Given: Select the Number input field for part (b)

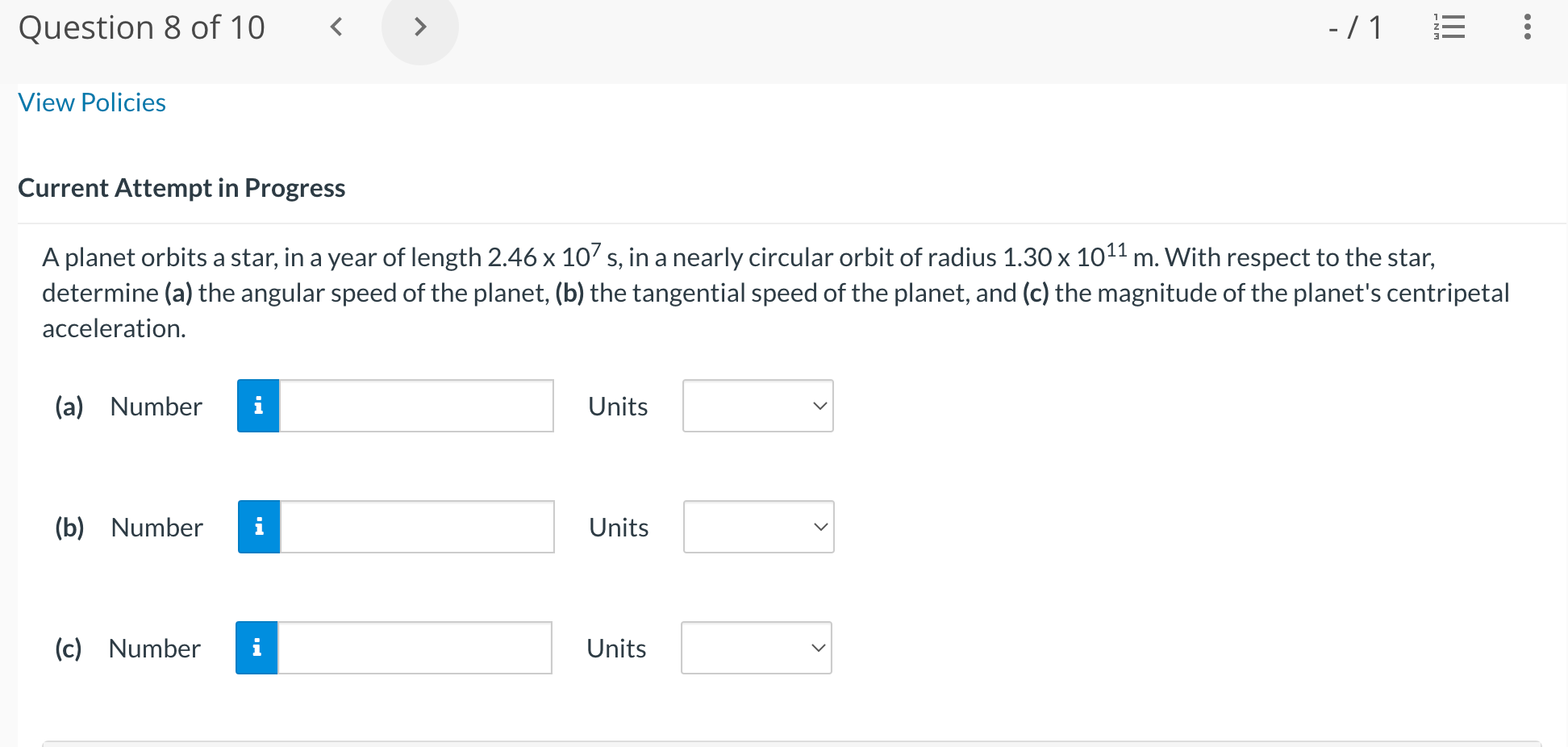Looking at the screenshot, I should pyautogui.click(x=415, y=527).
